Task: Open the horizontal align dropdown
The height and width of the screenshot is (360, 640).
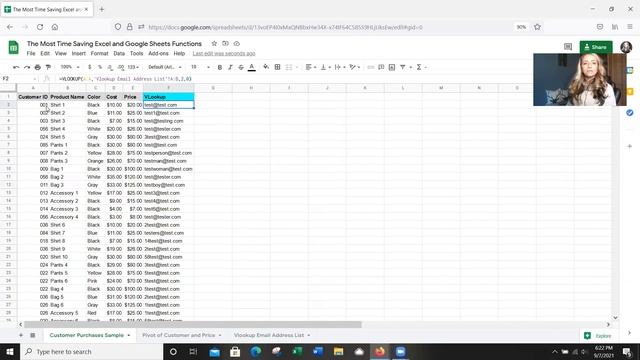Action: click(x=311, y=67)
